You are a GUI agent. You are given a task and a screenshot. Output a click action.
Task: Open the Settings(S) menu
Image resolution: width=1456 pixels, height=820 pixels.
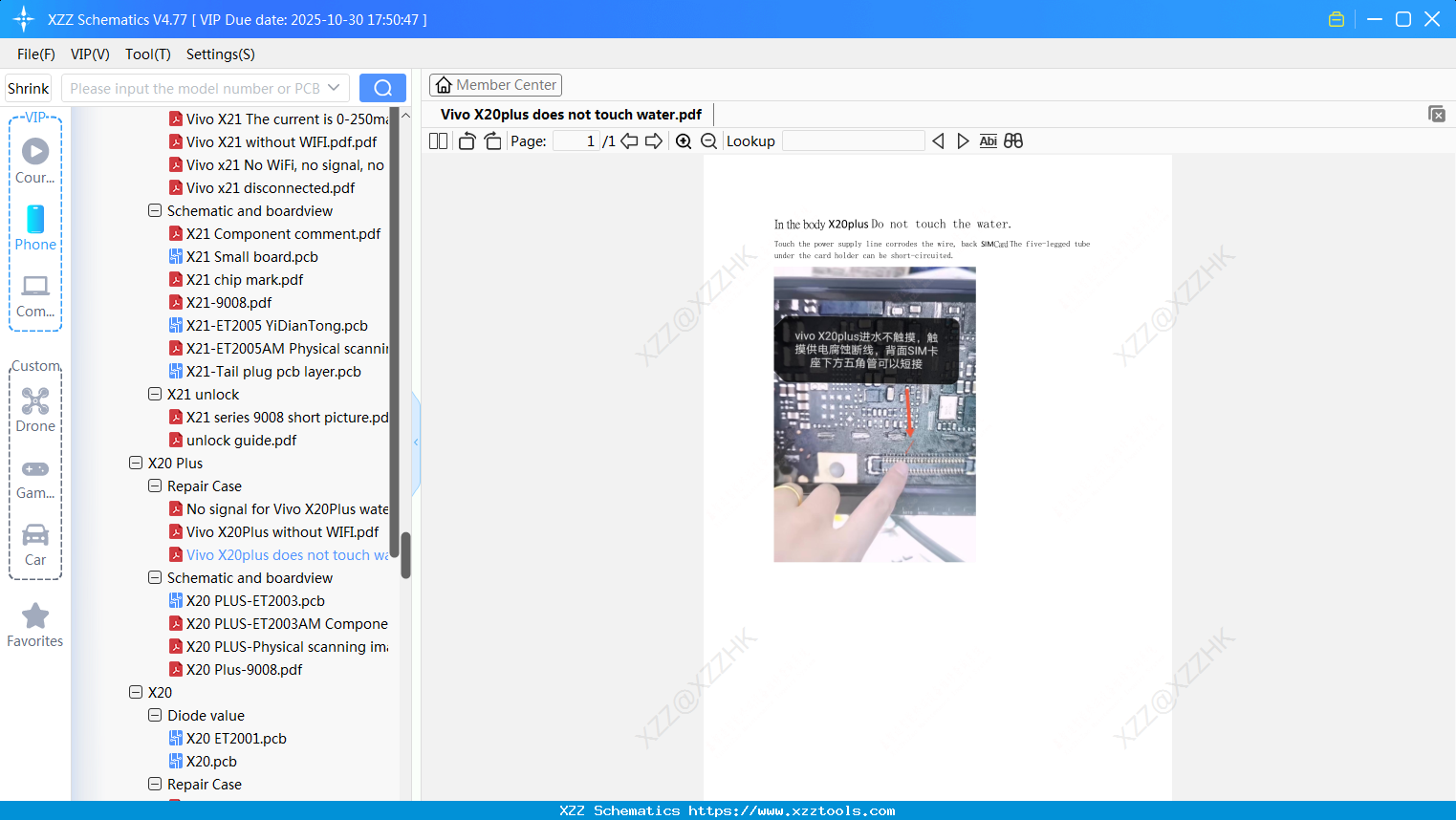tap(221, 54)
